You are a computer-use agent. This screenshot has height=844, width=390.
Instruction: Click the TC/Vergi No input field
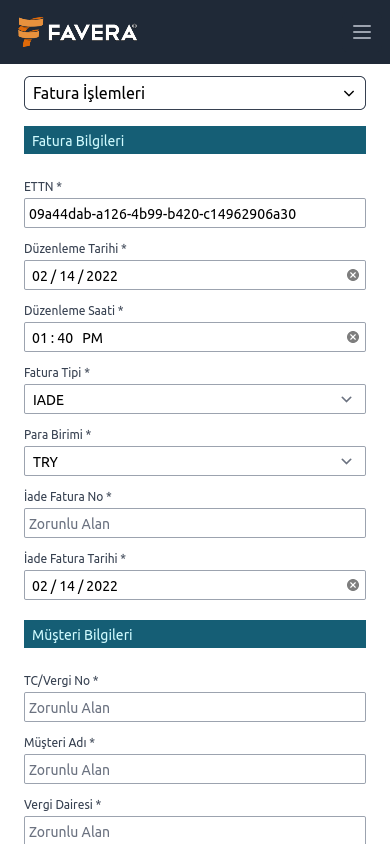(195, 707)
